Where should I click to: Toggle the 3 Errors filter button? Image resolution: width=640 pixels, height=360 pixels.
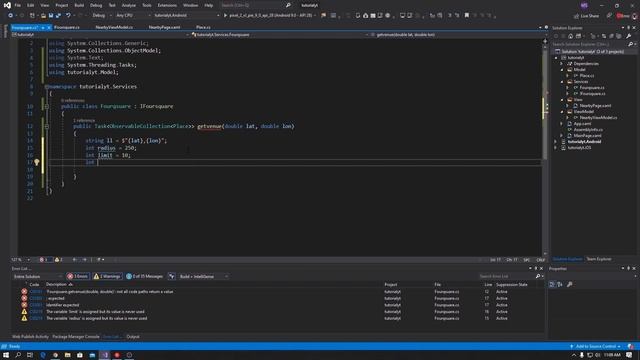tap(78, 276)
